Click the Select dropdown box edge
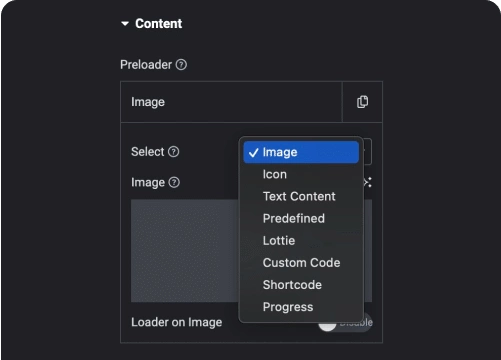 pyautogui.click(x=367, y=152)
